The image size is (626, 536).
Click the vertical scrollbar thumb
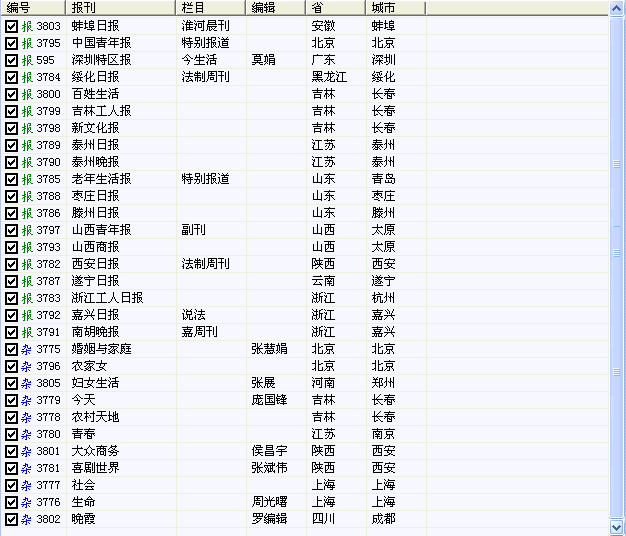(x=616, y=267)
